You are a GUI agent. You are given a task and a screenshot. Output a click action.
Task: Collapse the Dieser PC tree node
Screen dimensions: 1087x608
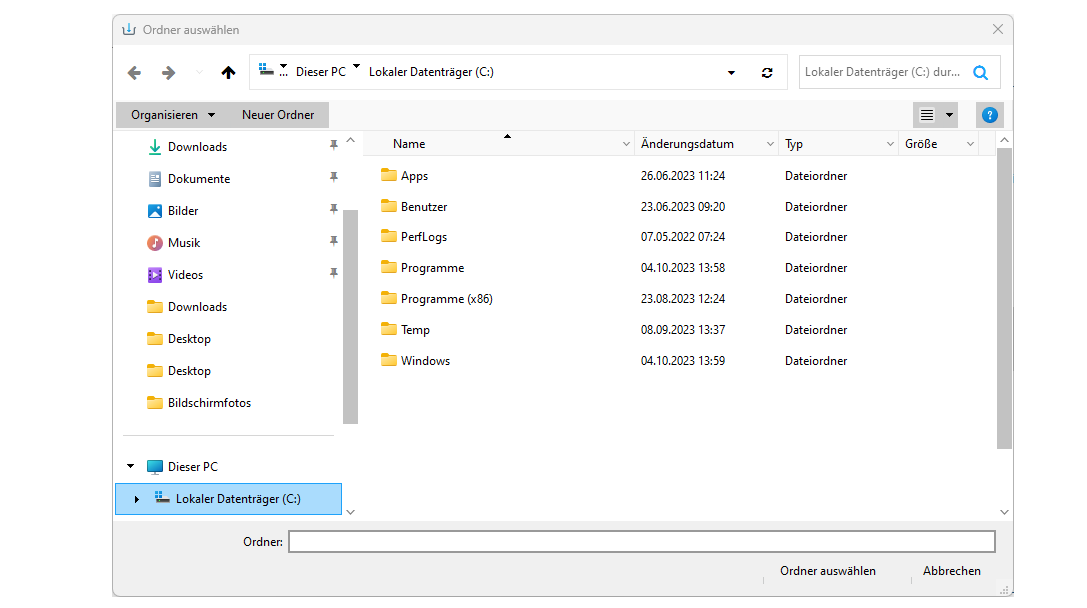pyautogui.click(x=130, y=467)
